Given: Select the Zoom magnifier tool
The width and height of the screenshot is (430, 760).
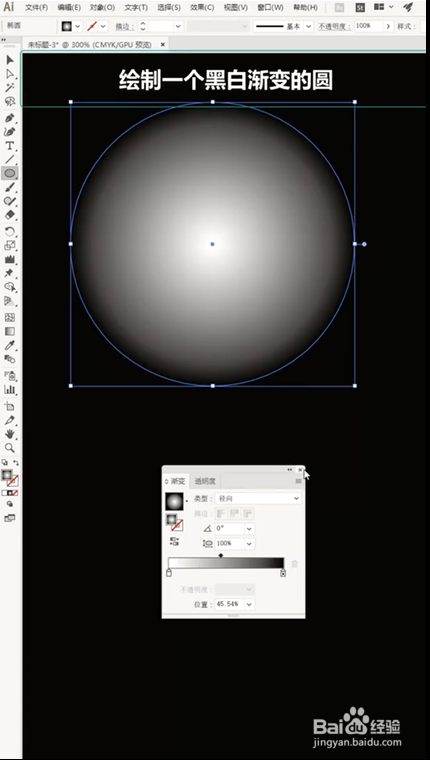Looking at the screenshot, I should [10, 447].
